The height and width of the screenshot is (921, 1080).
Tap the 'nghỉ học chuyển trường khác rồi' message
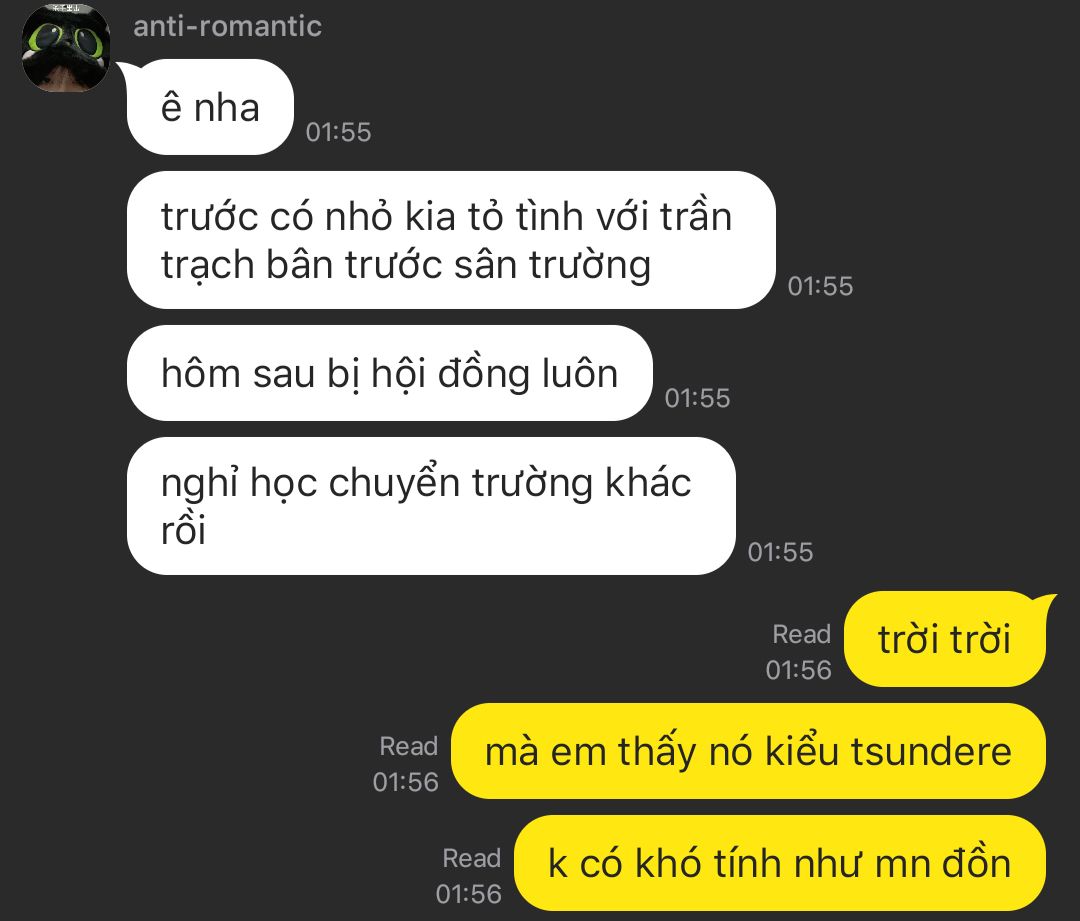point(431,506)
